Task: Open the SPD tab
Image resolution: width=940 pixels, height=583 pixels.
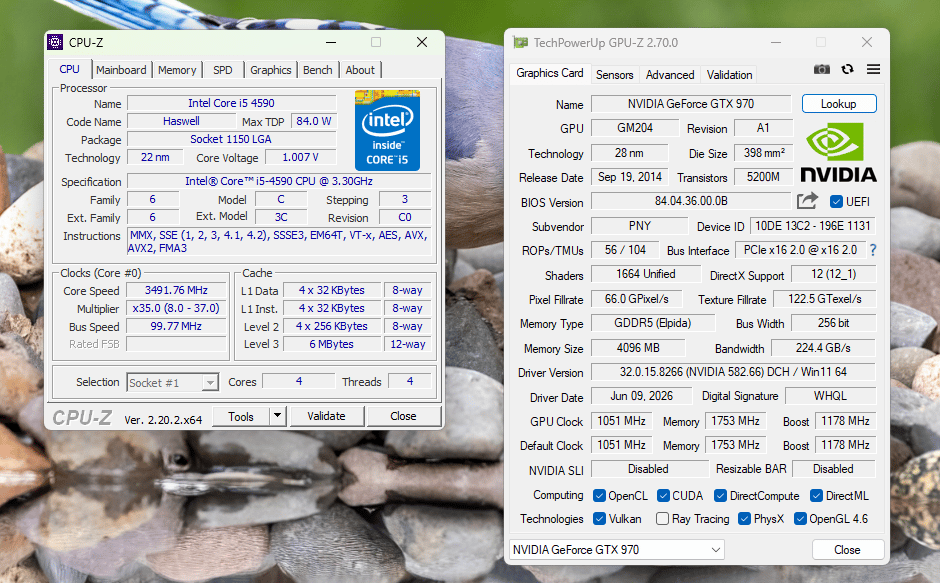Action: pyautogui.click(x=222, y=70)
